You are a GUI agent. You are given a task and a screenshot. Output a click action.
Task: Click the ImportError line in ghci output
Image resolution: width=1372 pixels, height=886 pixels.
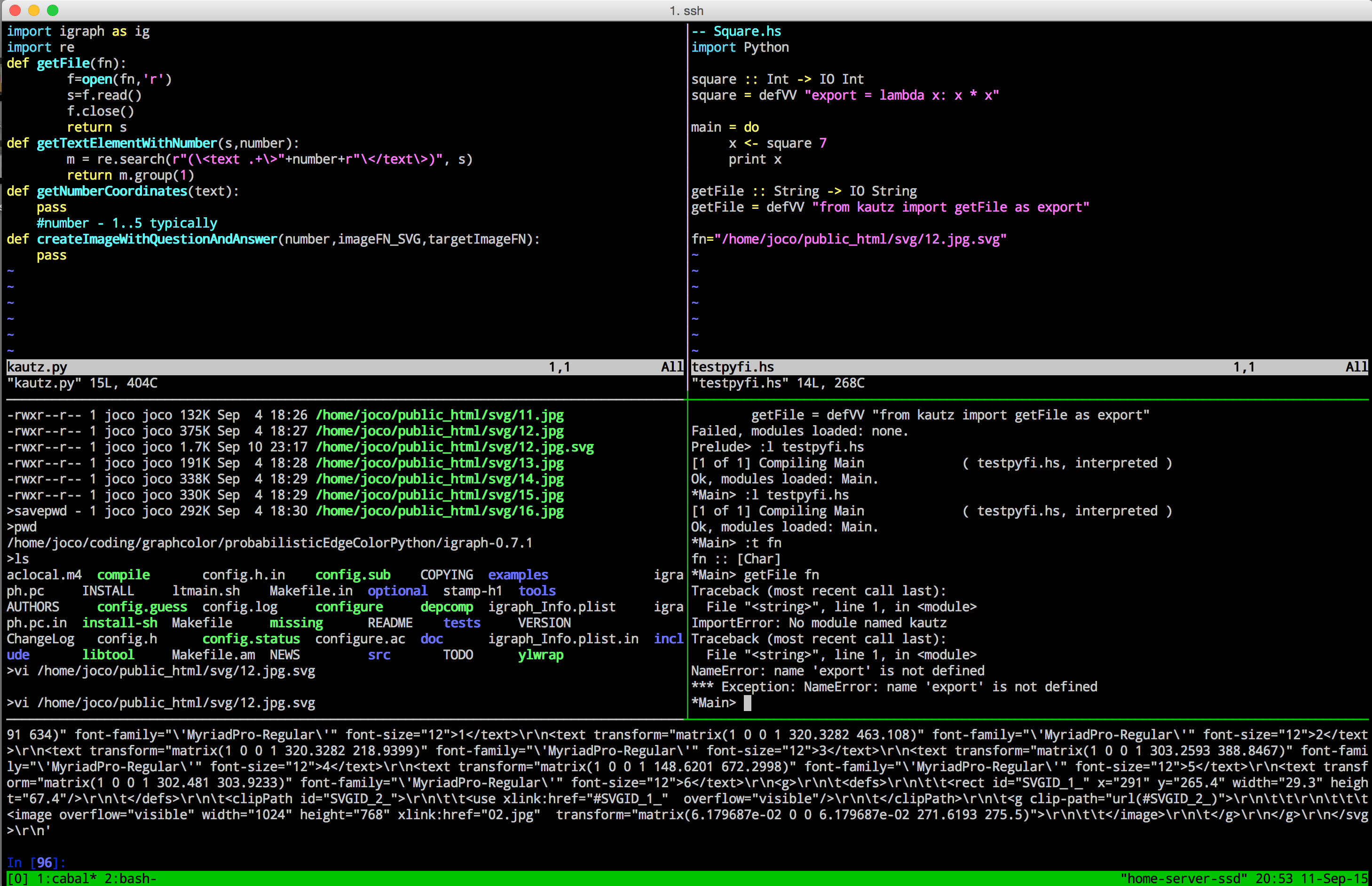point(819,623)
